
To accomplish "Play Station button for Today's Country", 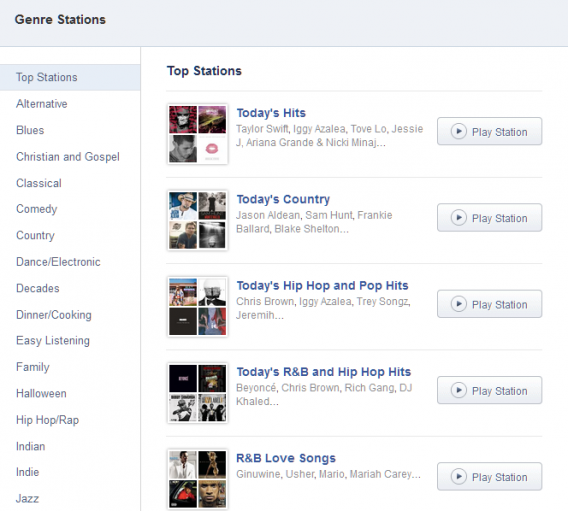I will [489, 217].
